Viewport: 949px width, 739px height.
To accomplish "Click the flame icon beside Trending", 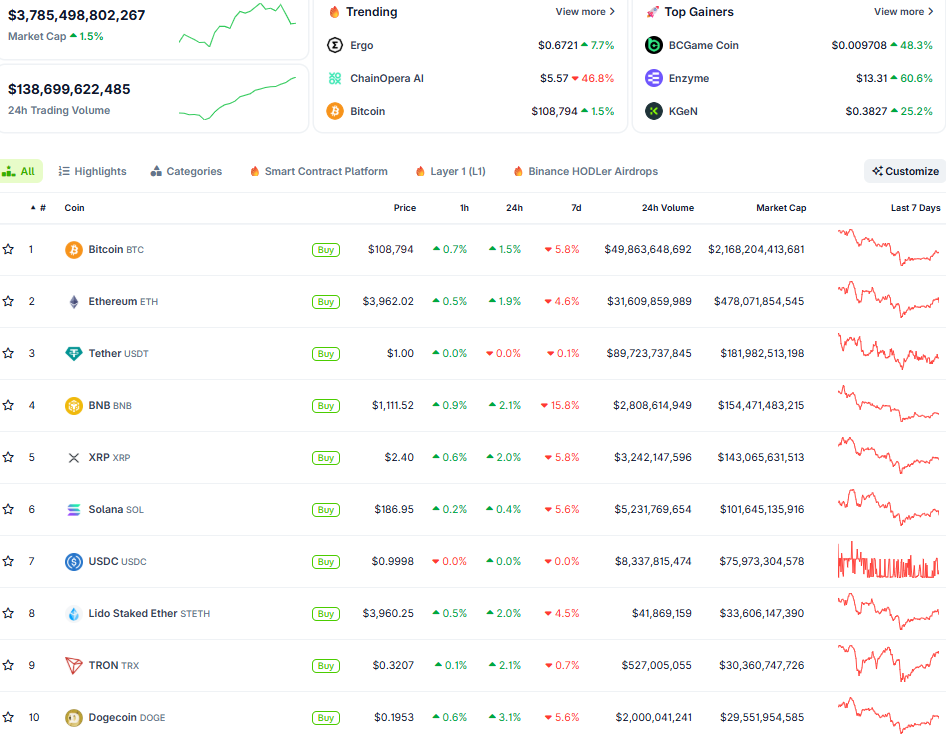I will [x=335, y=12].
